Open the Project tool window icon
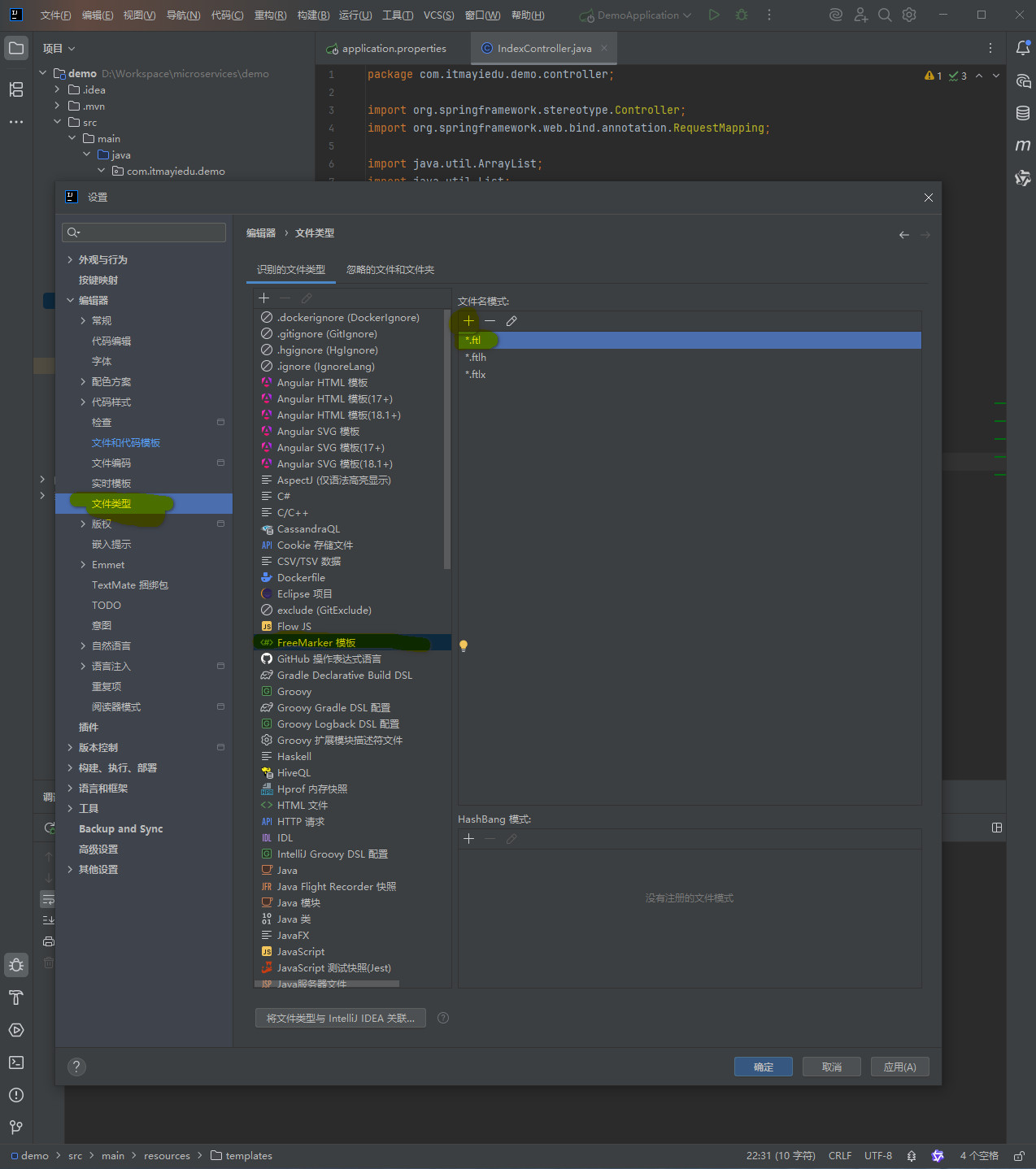This screenshot has width=1036, height=1169. (16, 48)
